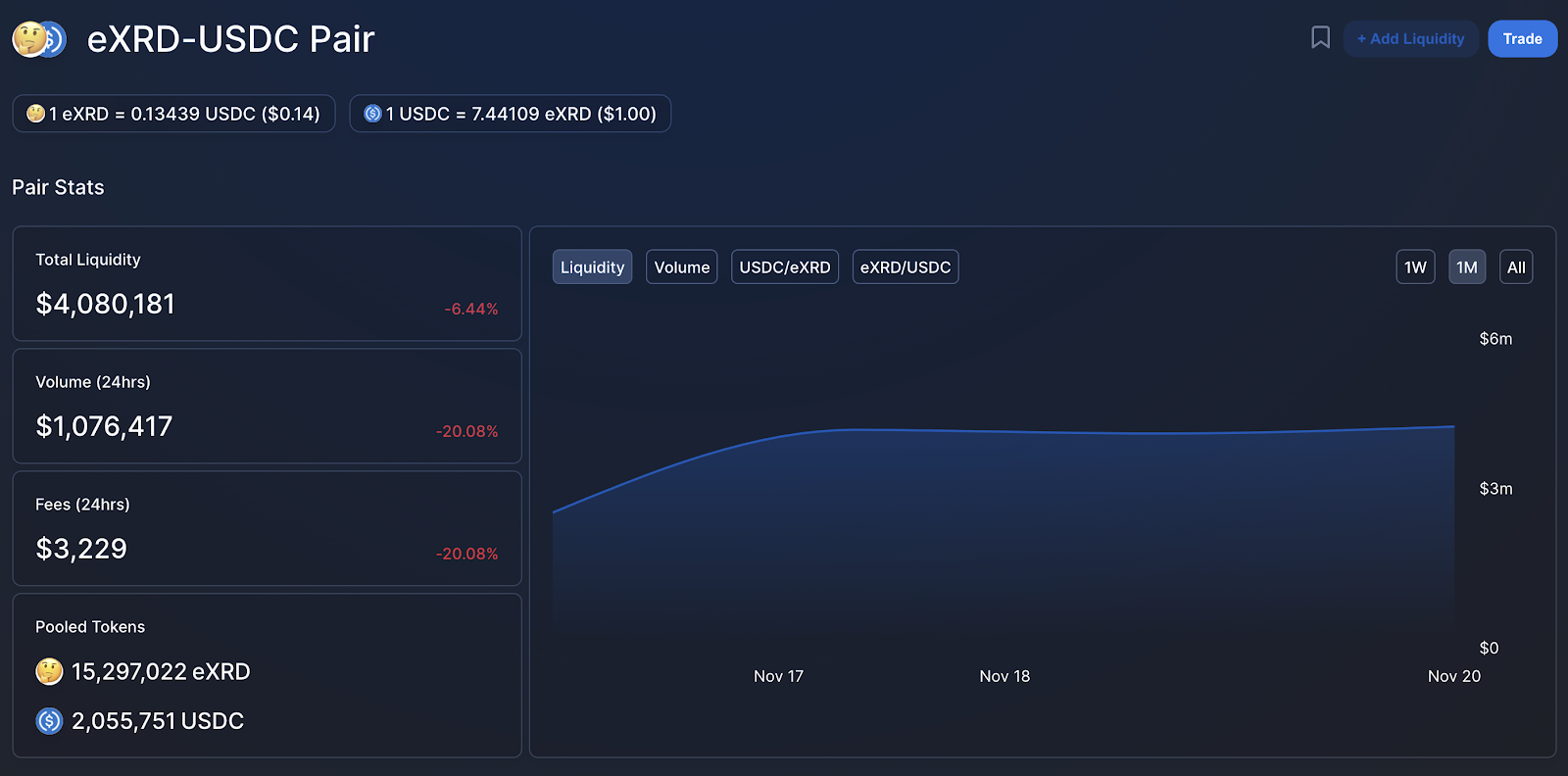
Task: Click the eXRD-USDC pair token logo in header
Action: click(39, 39)
